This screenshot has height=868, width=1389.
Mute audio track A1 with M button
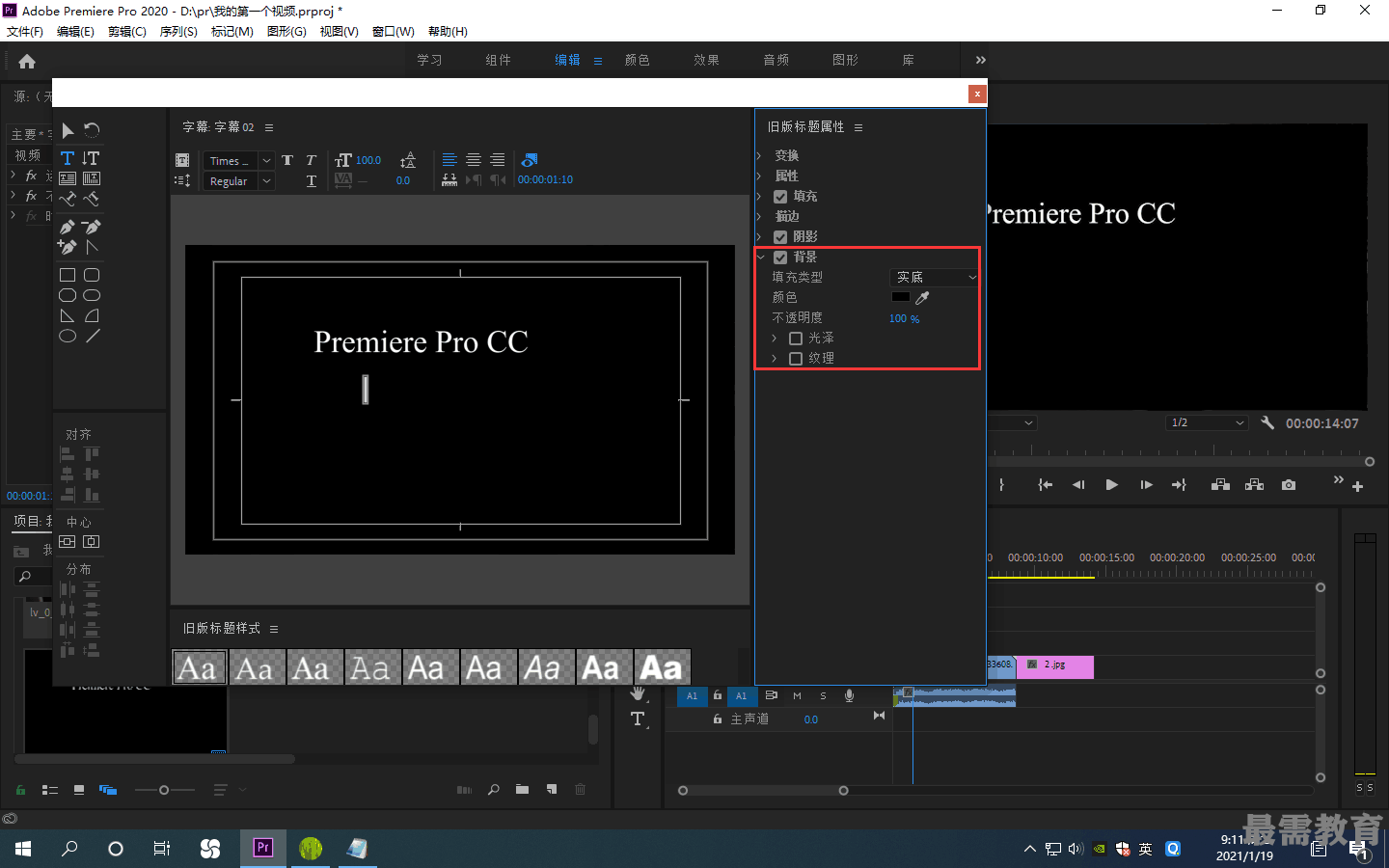coord(797,695)
